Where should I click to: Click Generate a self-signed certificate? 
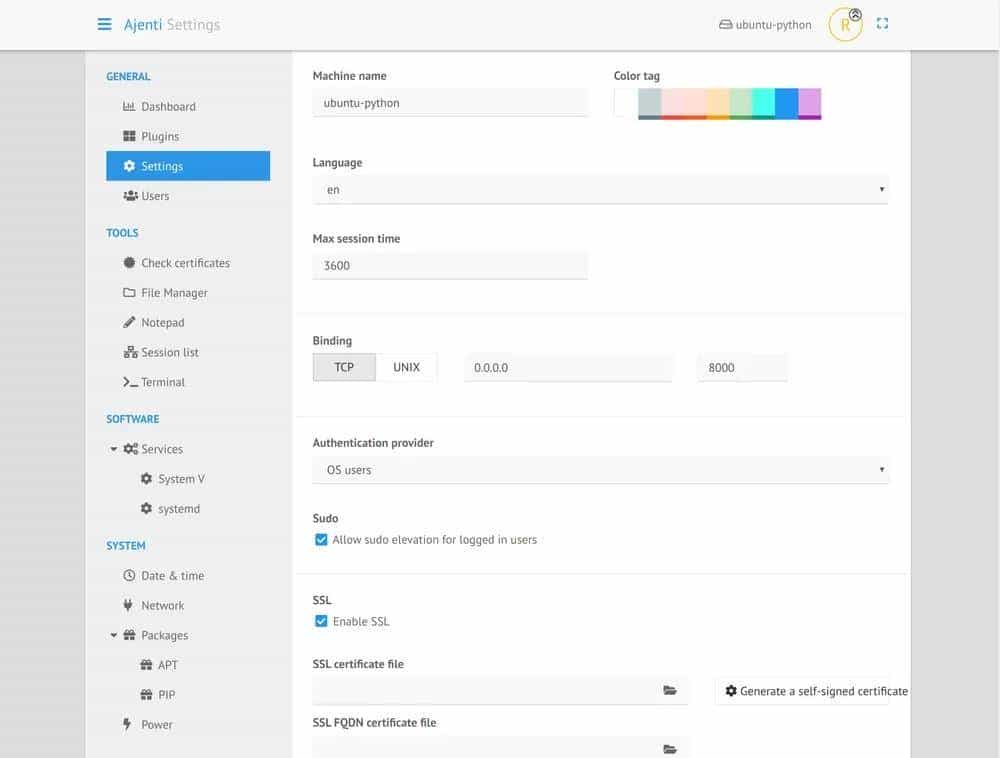point(815,691)
